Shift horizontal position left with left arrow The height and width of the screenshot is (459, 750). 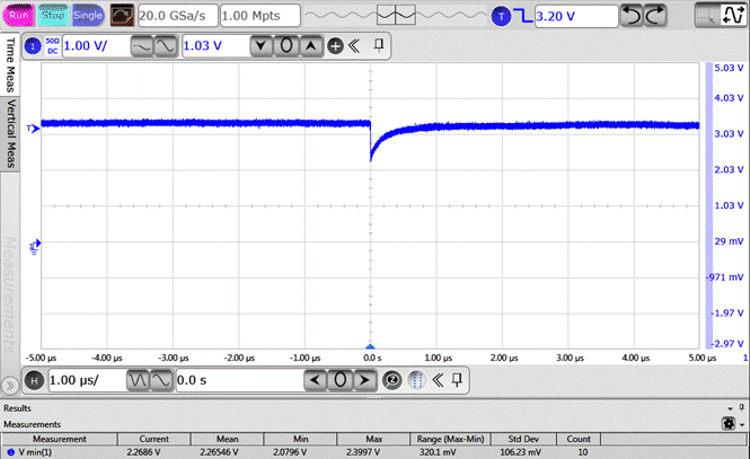coord(315,381)
